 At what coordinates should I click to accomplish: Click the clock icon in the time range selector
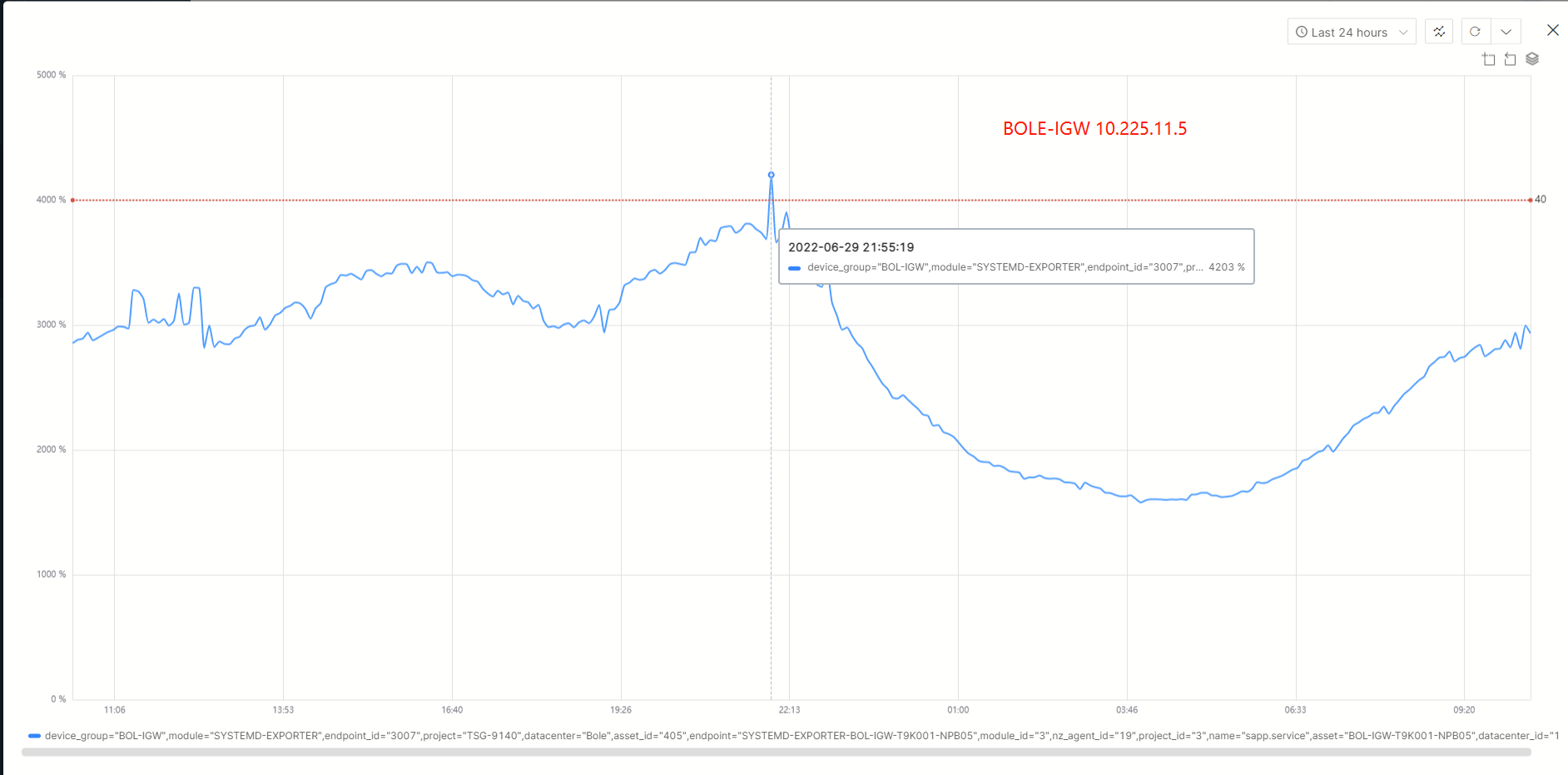(x=1302, y=32)
